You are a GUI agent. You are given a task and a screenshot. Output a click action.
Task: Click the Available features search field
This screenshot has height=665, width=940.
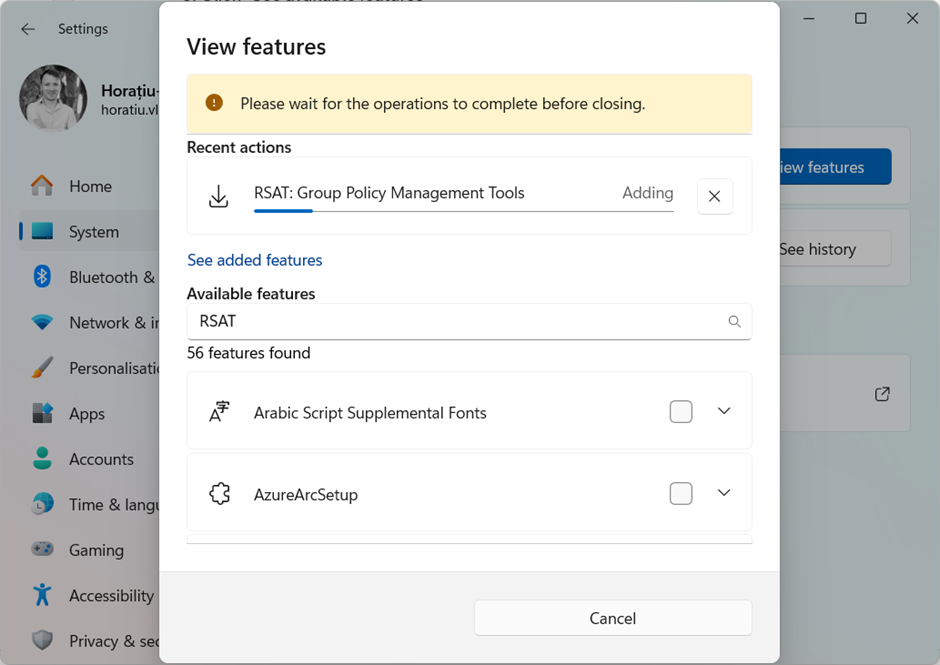(455, 322)
